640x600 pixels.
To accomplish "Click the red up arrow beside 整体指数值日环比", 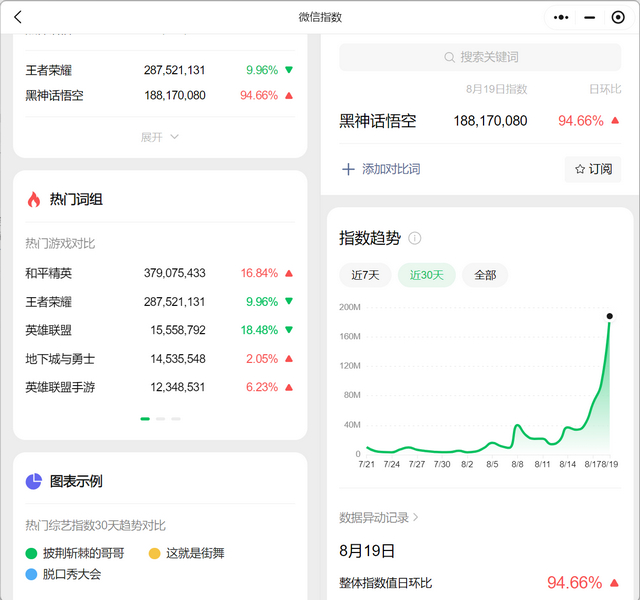I will [x=614, y=583].
